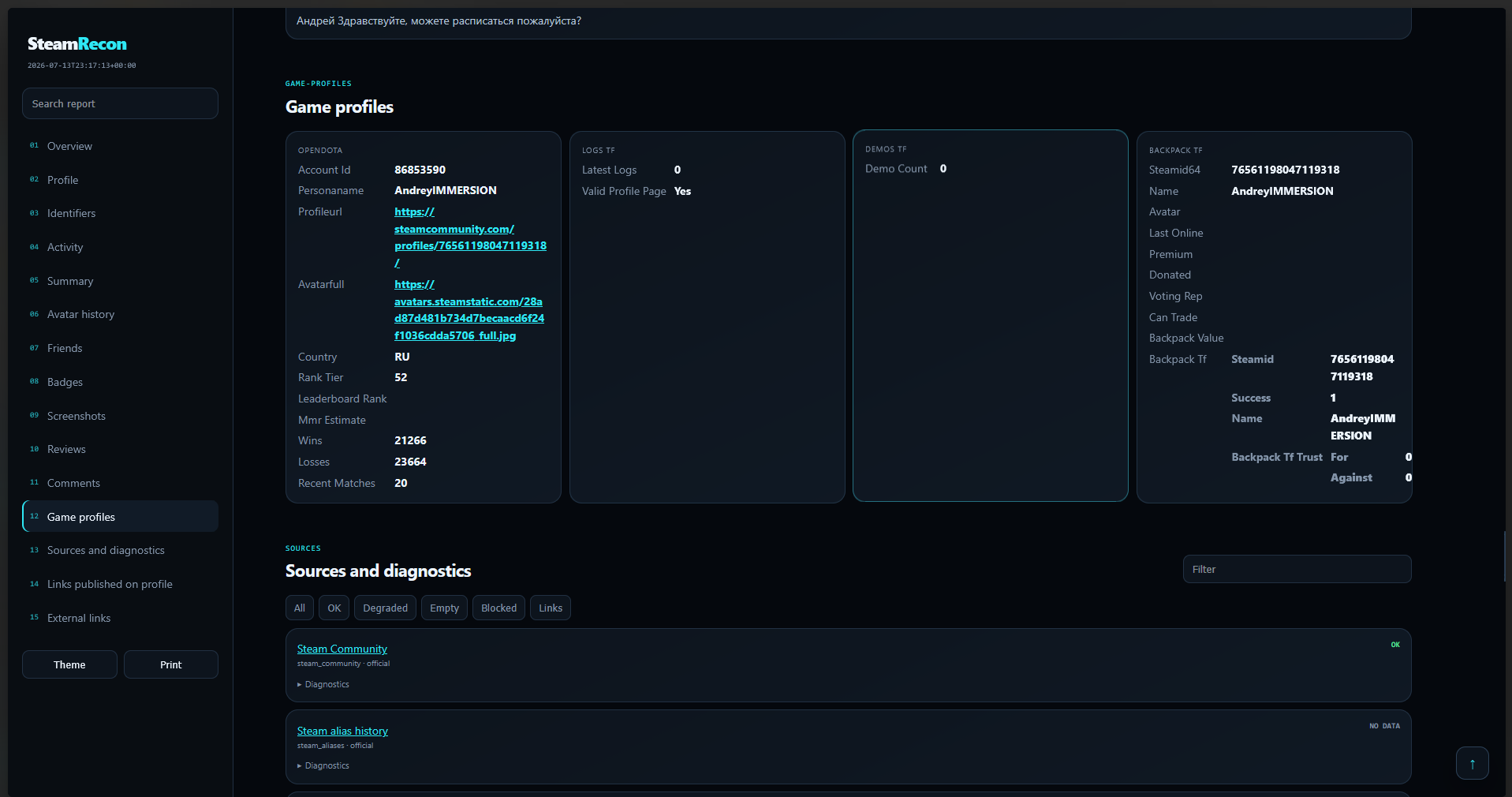Go to Profile in sidebar
Screen dimensions: 1512x797
(120, 180)
